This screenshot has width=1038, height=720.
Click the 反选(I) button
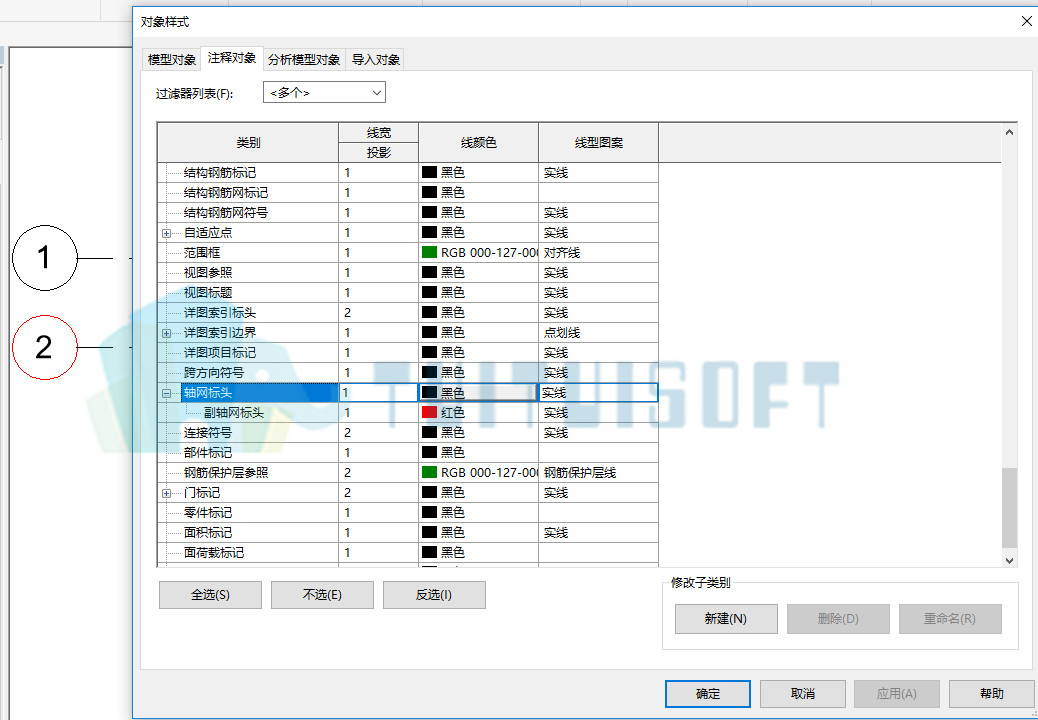point(434,595)
